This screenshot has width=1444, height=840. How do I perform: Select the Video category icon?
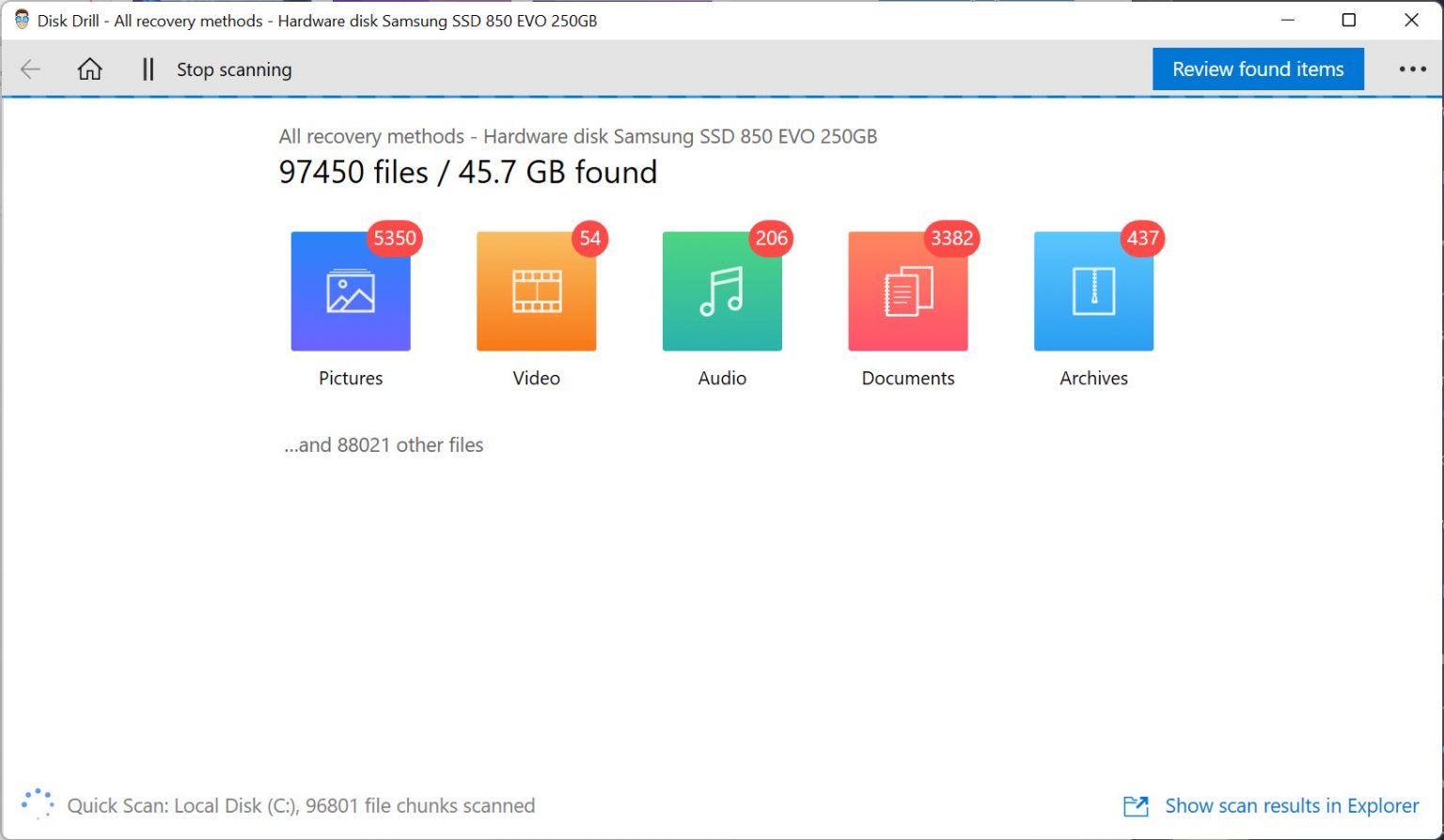[x=536, y=291]
